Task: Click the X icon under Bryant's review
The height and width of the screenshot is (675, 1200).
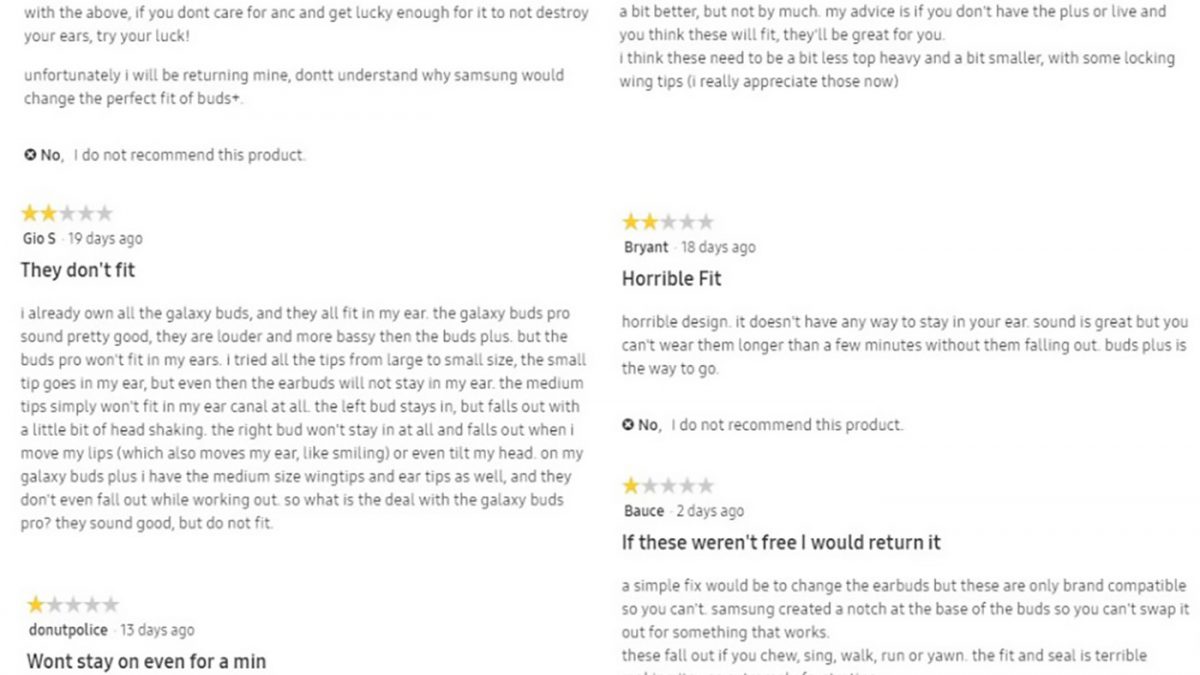Action: pos(628,425)
